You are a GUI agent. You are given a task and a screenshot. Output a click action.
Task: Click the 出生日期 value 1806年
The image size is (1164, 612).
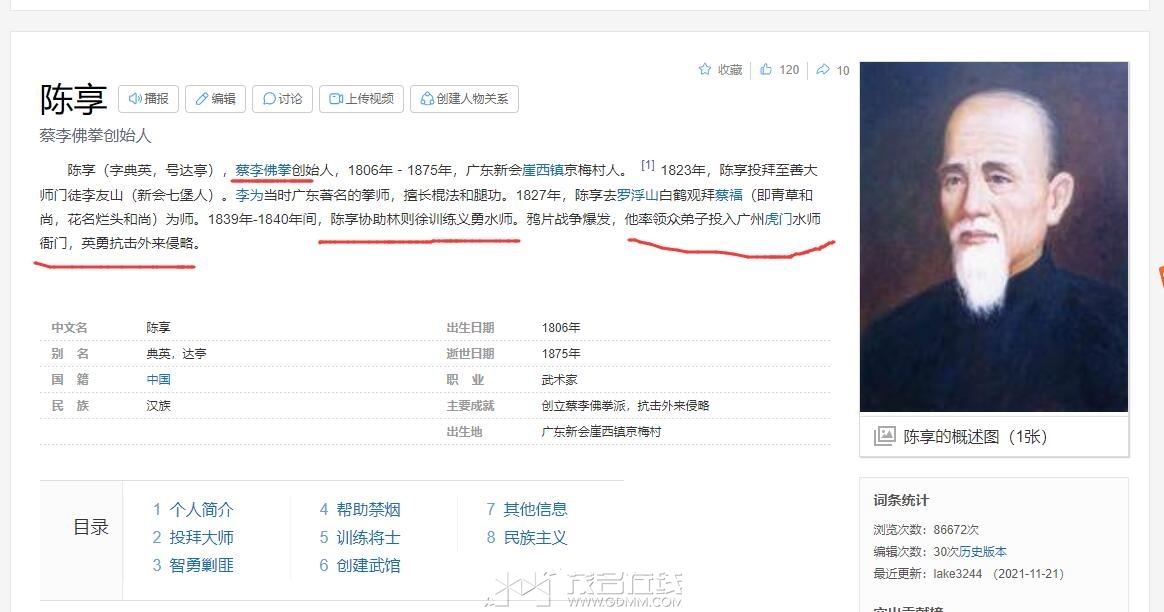(561, 328)
